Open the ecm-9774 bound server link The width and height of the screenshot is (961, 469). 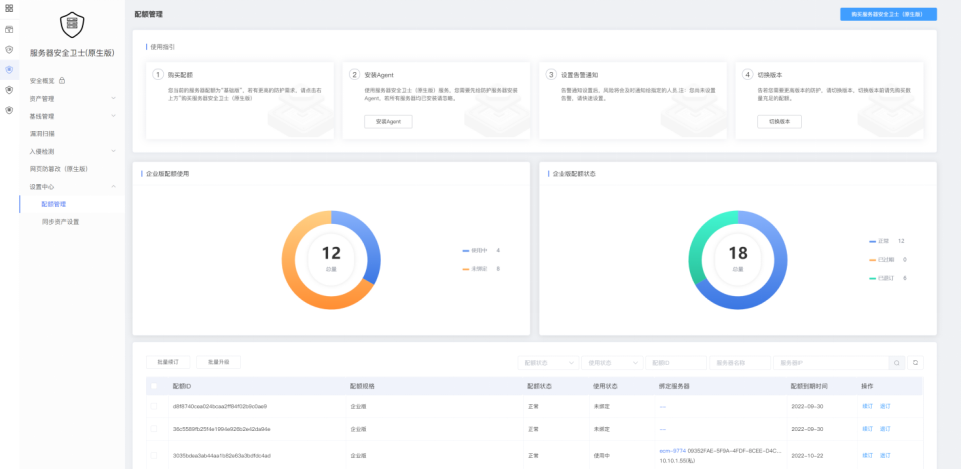click(x=672, y=451)
